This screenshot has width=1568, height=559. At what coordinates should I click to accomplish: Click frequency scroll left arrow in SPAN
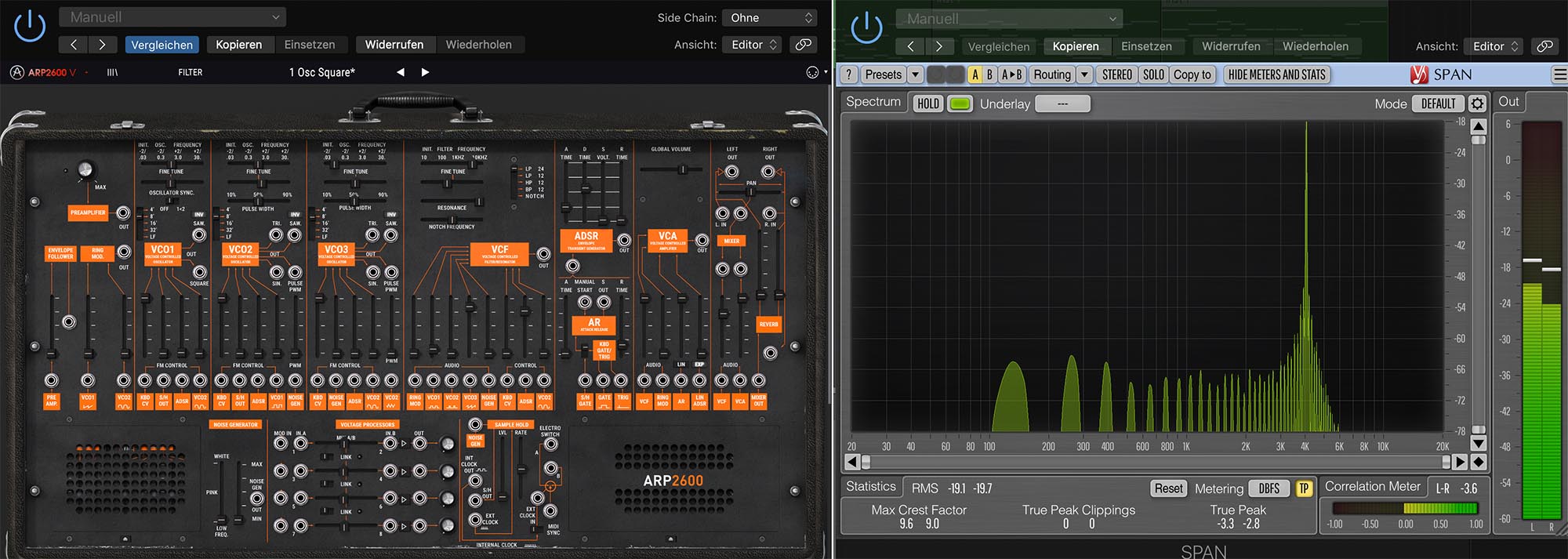pyautogui.click(x=853, y=462)
